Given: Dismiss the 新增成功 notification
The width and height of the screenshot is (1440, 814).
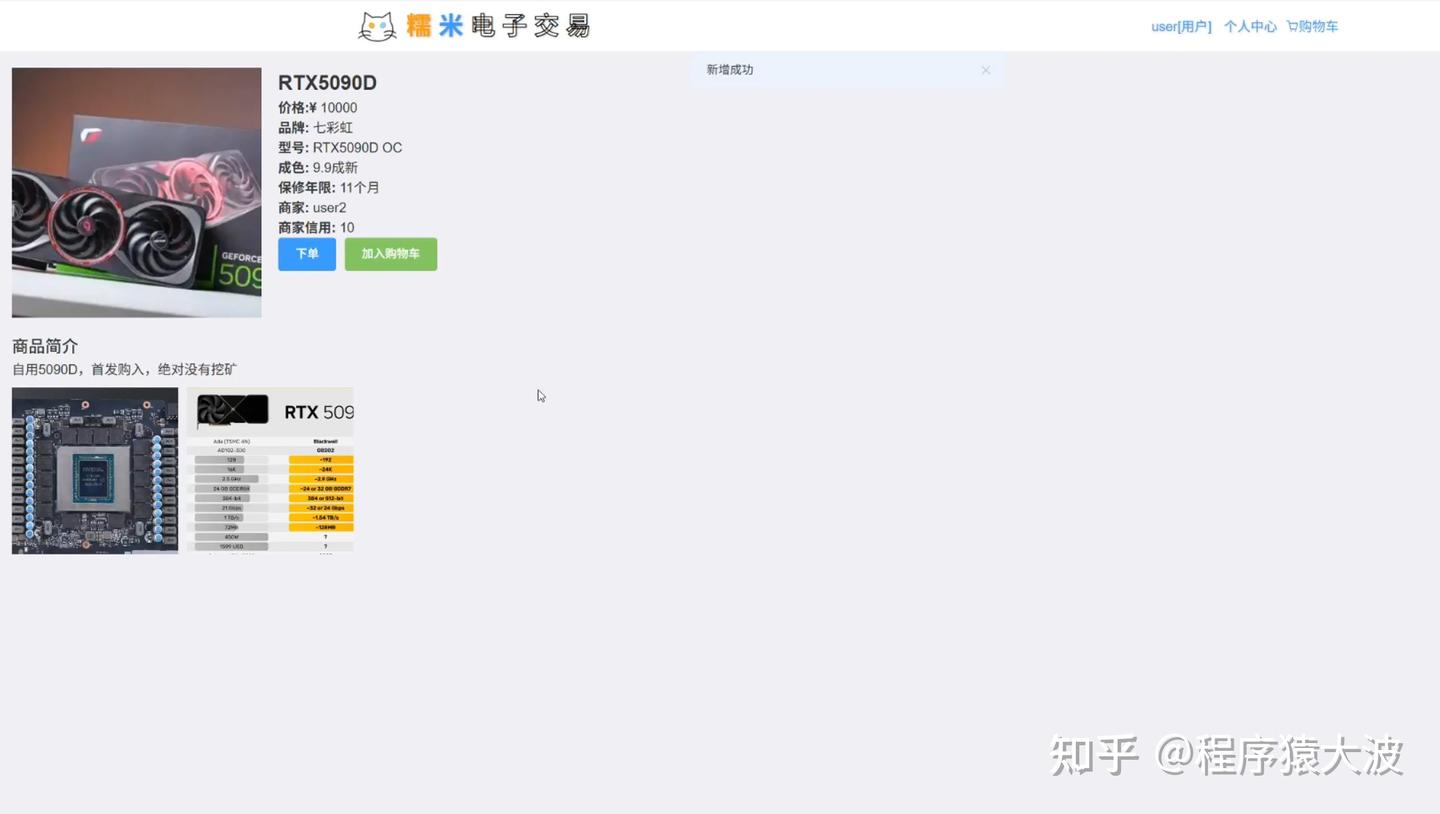Looking at the screenshot, I should coord(985,70).
